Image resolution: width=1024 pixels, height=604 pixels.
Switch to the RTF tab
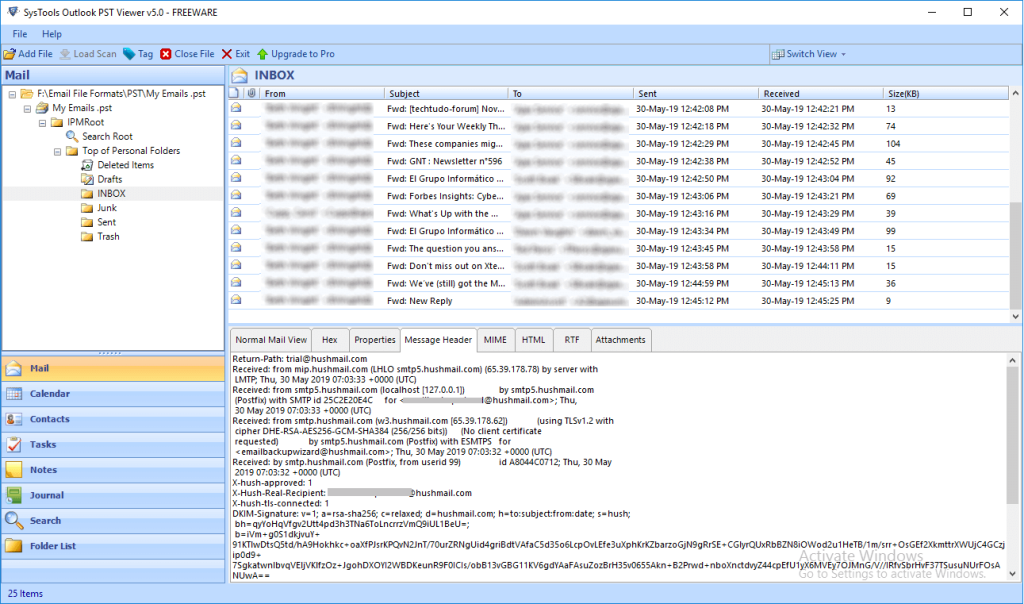(572, 340)
